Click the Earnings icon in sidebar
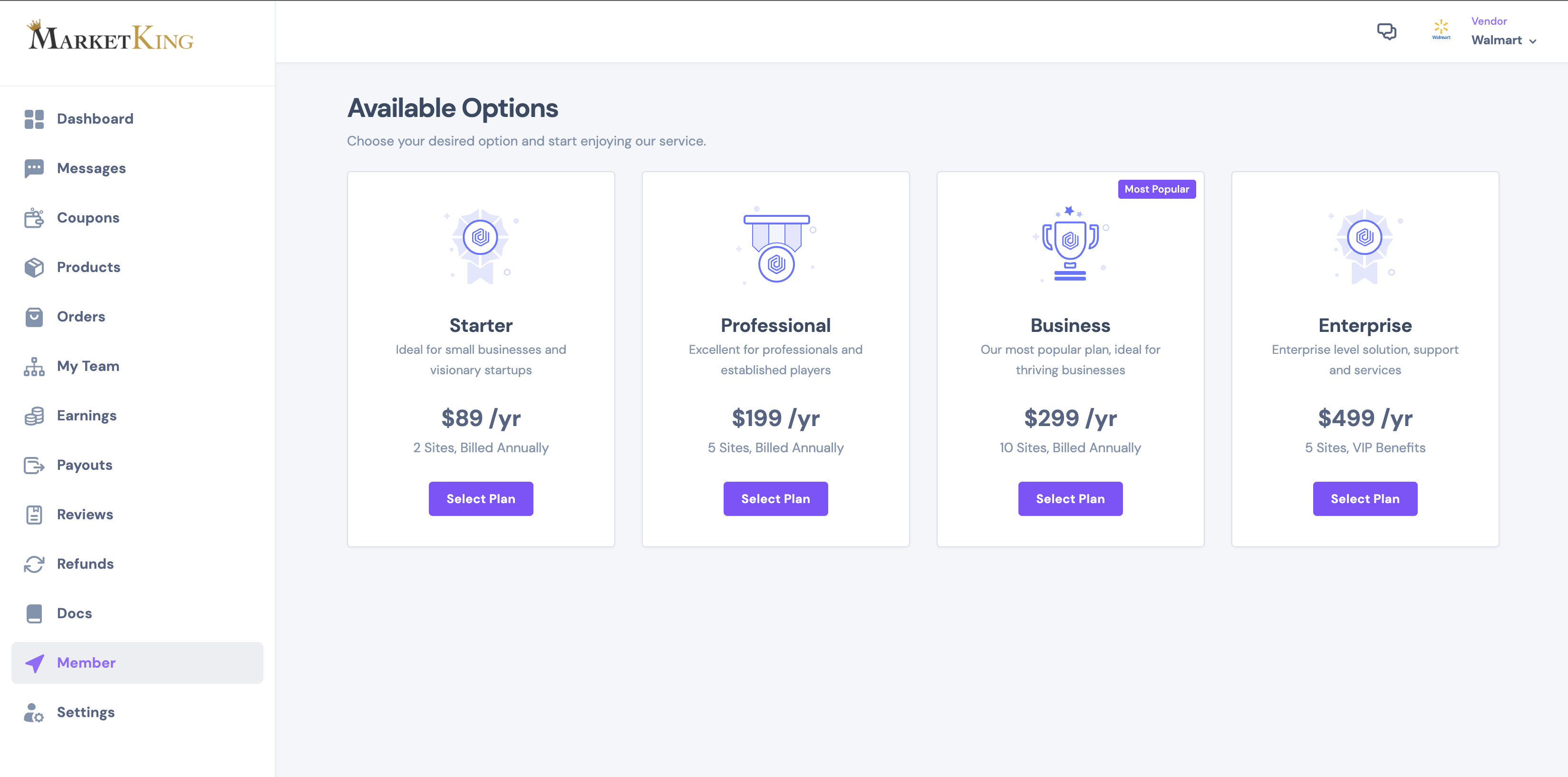 coord(36,415)
